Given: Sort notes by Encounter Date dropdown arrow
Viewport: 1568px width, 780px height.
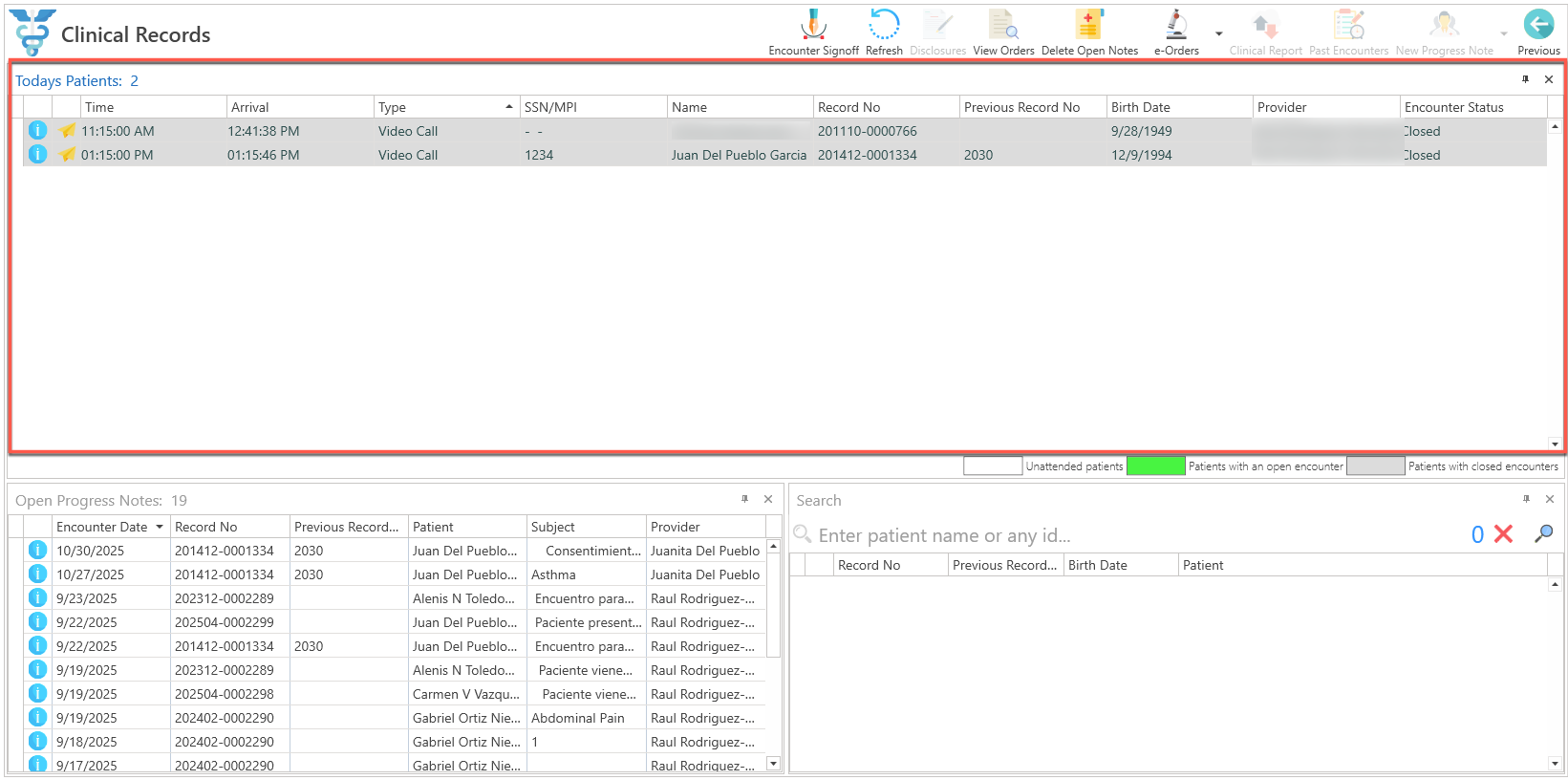Looking at the screenshot, I should coord(160,527).
